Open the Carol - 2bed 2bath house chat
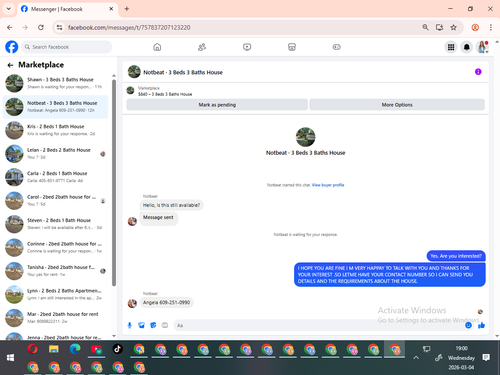This screenshot has width=500, height=375. pyautogui.click(x=55, y=200)
